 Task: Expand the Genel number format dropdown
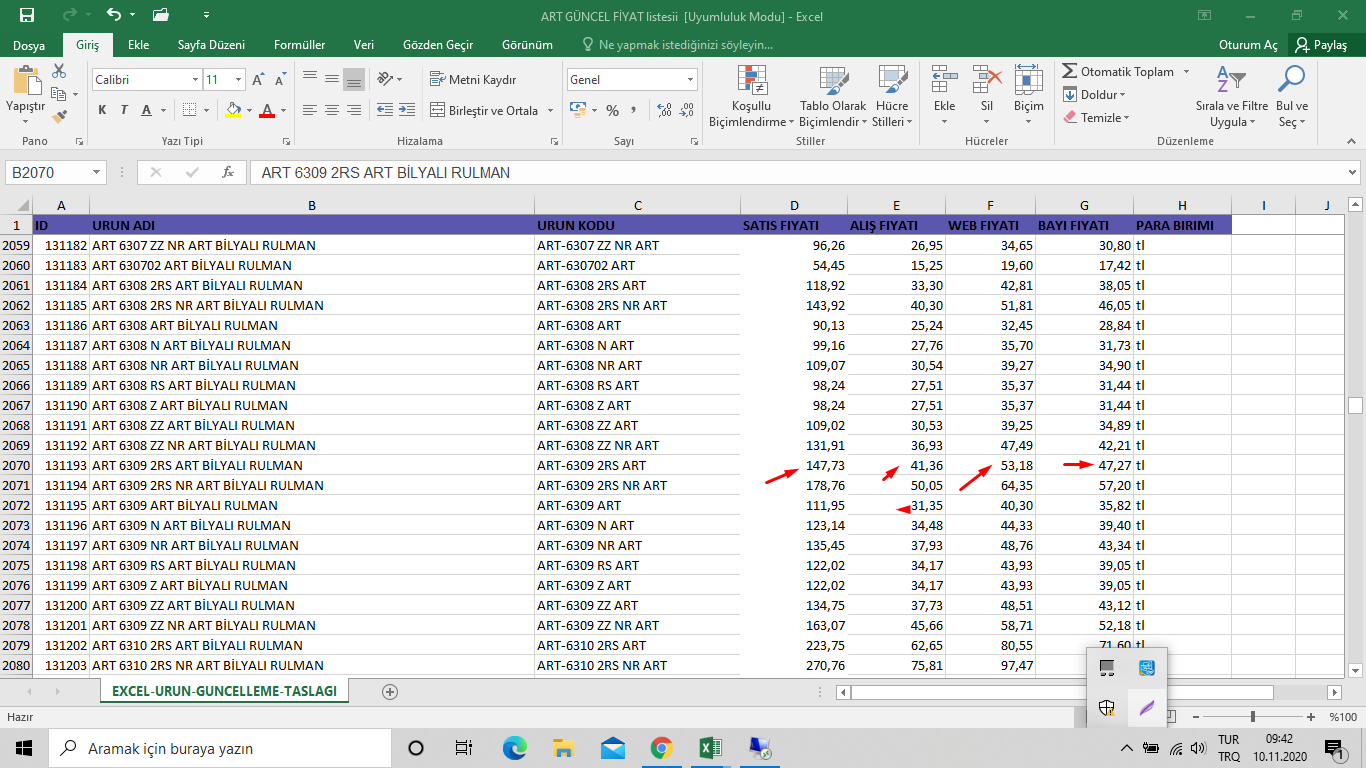tap(690, 80)
